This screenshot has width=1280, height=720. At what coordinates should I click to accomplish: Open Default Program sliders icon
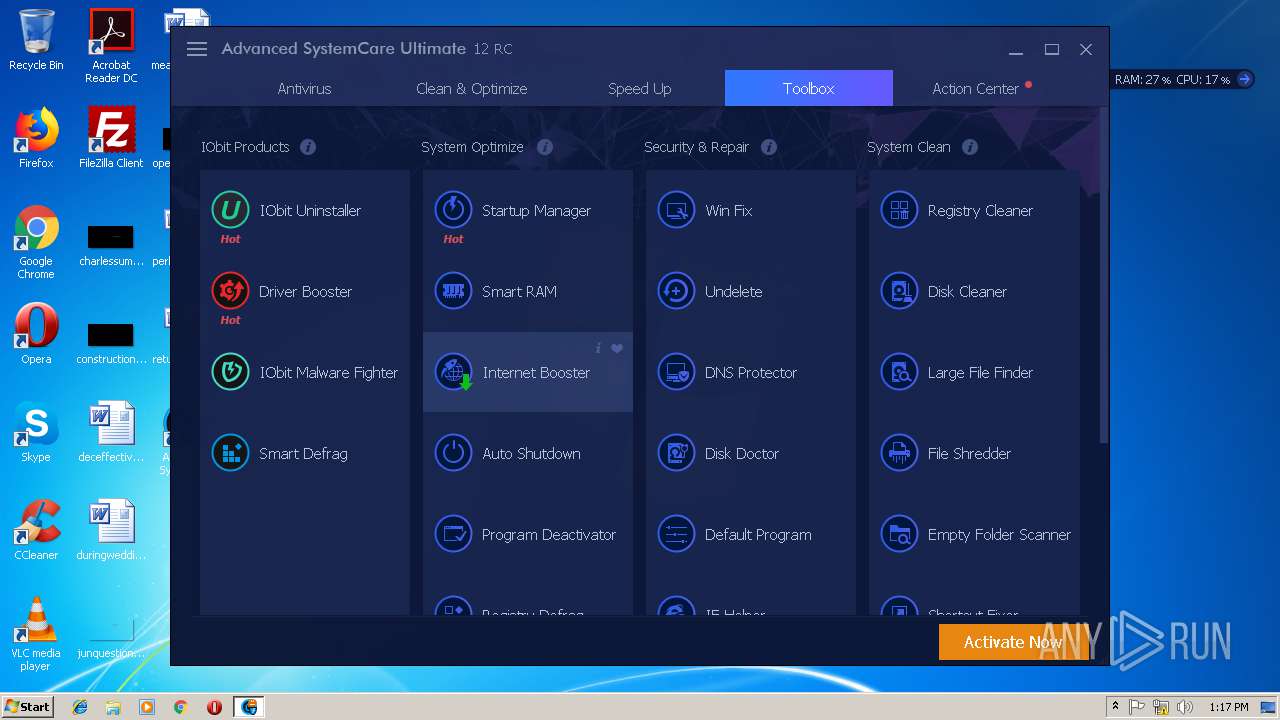[676, 534]
